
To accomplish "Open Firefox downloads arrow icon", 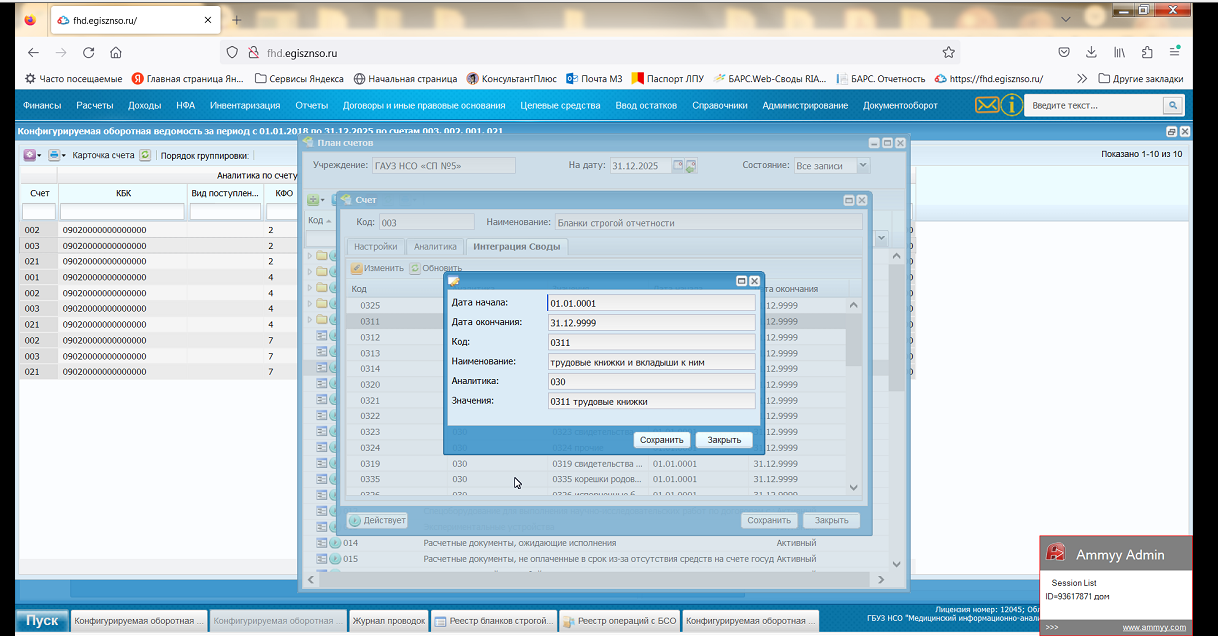I will 1091,52.
